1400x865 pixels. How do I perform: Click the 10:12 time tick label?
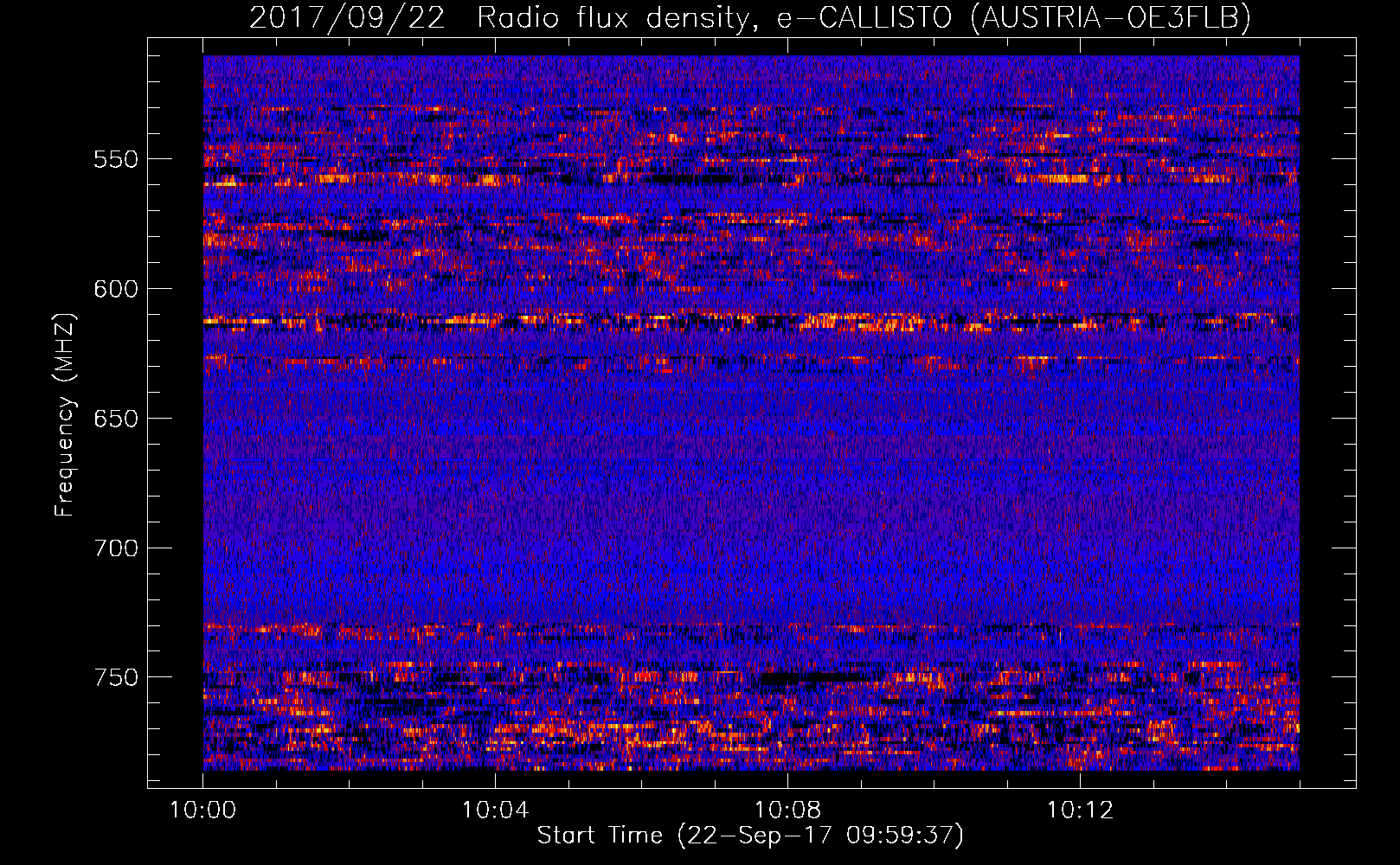click(x=1081, y=810)
